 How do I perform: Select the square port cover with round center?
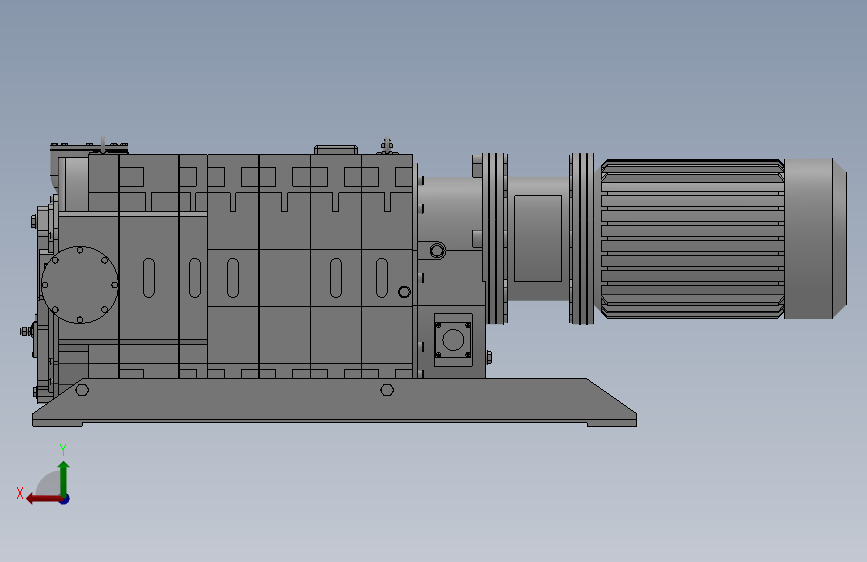pyautogui.click(x=453, y=340)
